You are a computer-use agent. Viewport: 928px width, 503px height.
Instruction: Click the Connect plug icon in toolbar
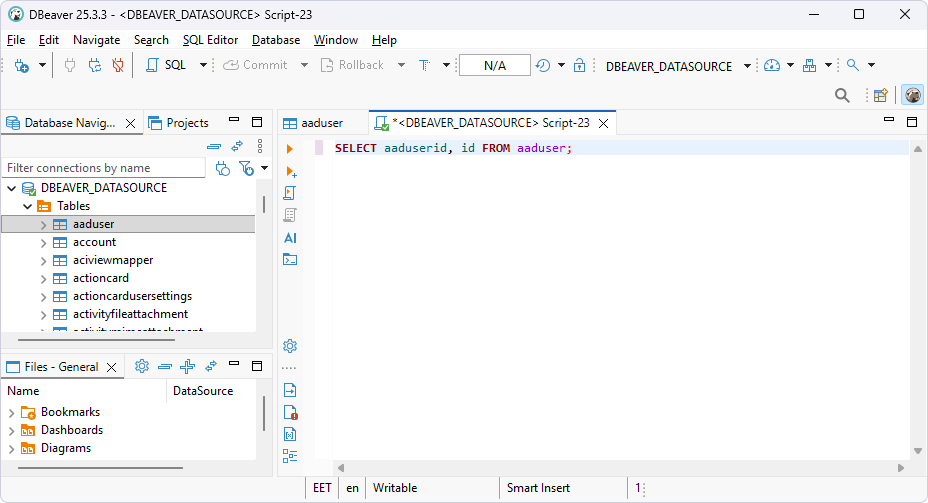click(70, 65)
